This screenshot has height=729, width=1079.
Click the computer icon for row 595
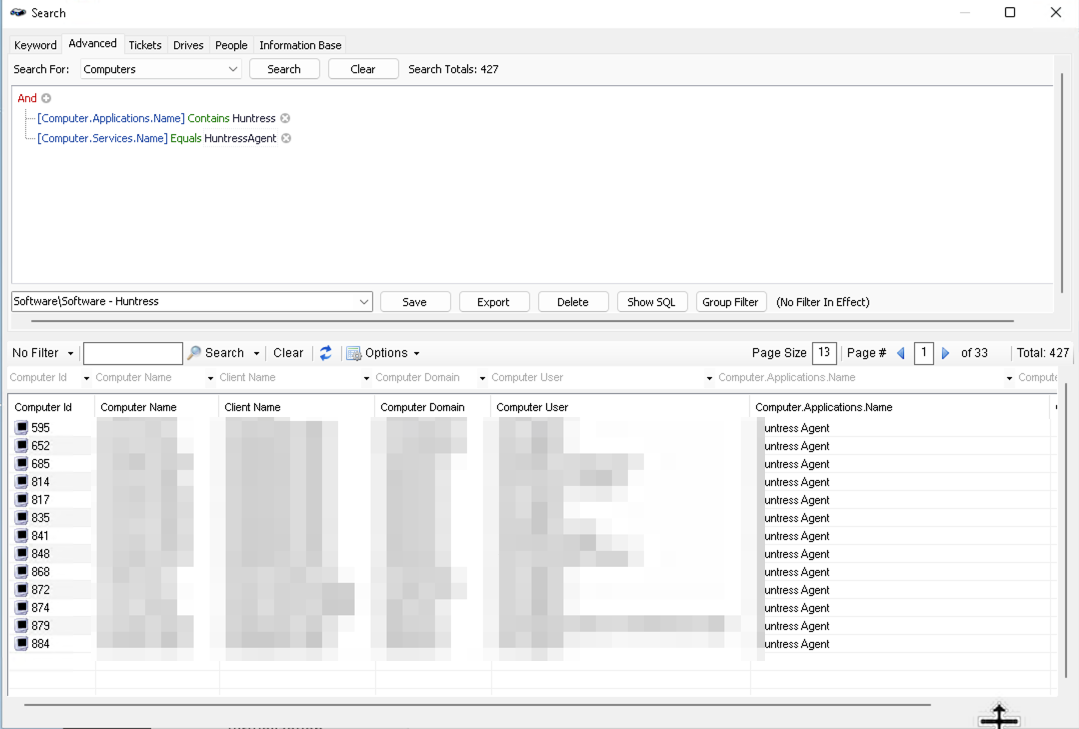[x=21, y=427]
